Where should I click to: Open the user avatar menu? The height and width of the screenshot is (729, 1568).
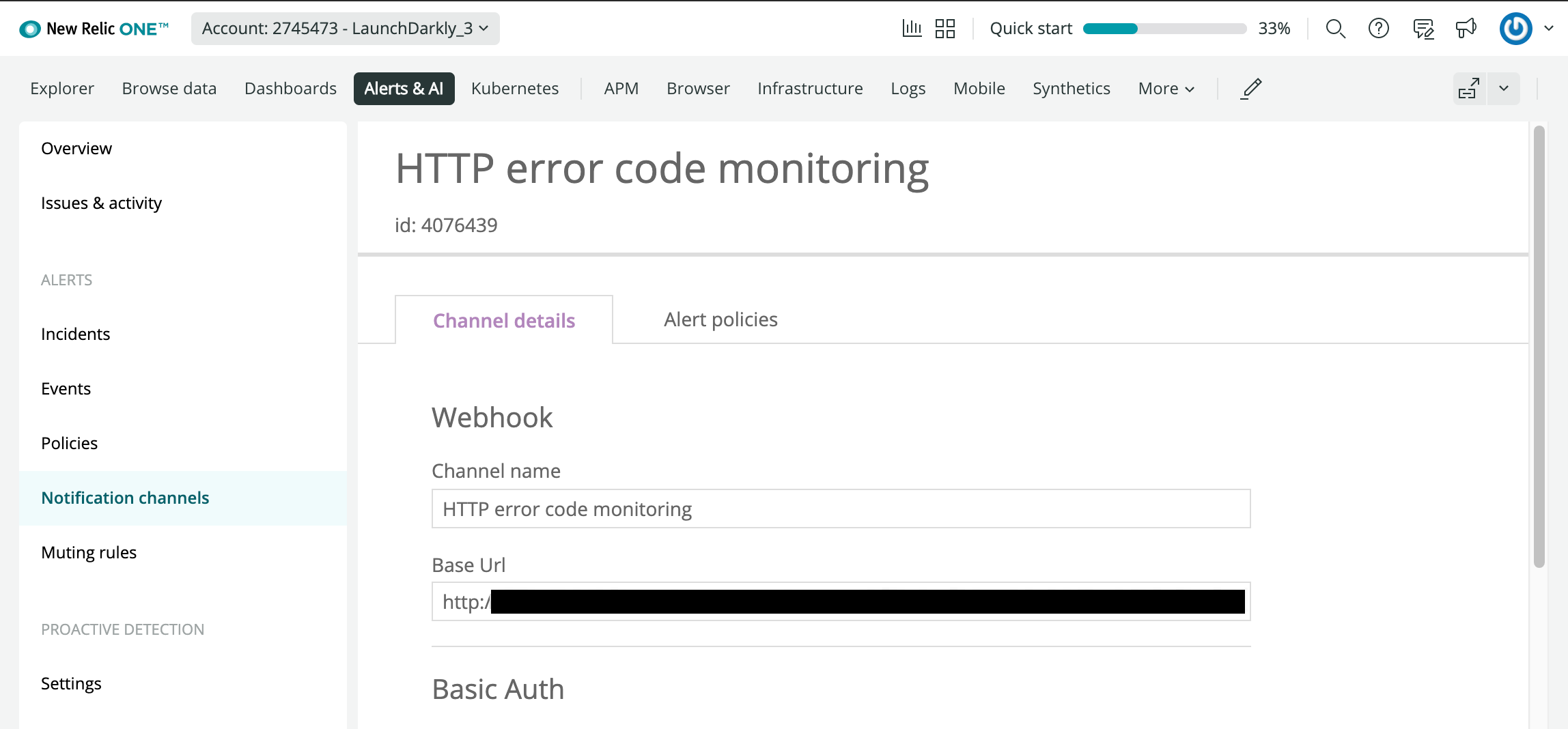[x=1516, y=29]
